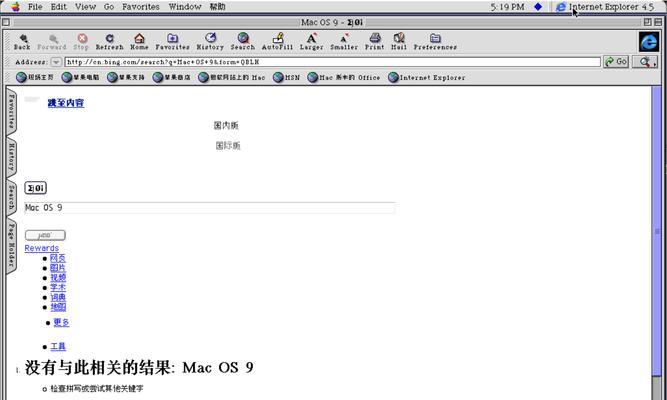The width and height of the screenshot is (667, 400).
Task: Click the Search toolbar icon
Action: click(x=243, y=42)
